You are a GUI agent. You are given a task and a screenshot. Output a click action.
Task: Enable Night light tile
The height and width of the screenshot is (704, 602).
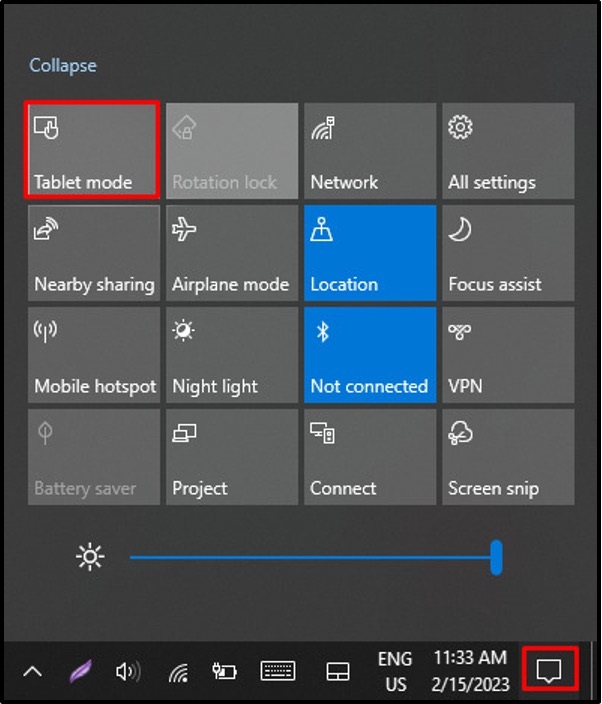[x=231, y=354]
